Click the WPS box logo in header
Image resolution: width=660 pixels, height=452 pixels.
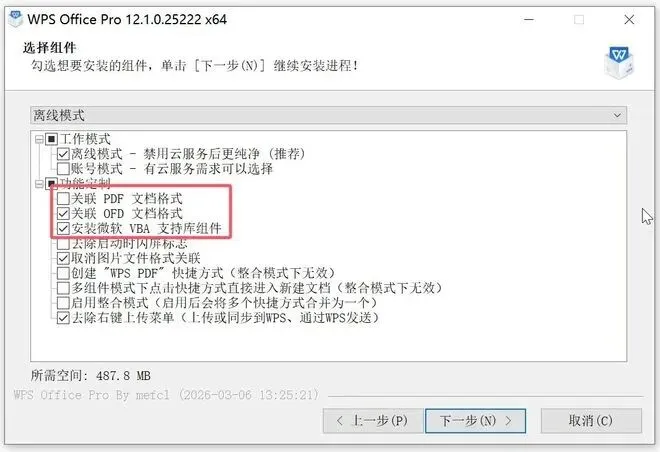619,62
